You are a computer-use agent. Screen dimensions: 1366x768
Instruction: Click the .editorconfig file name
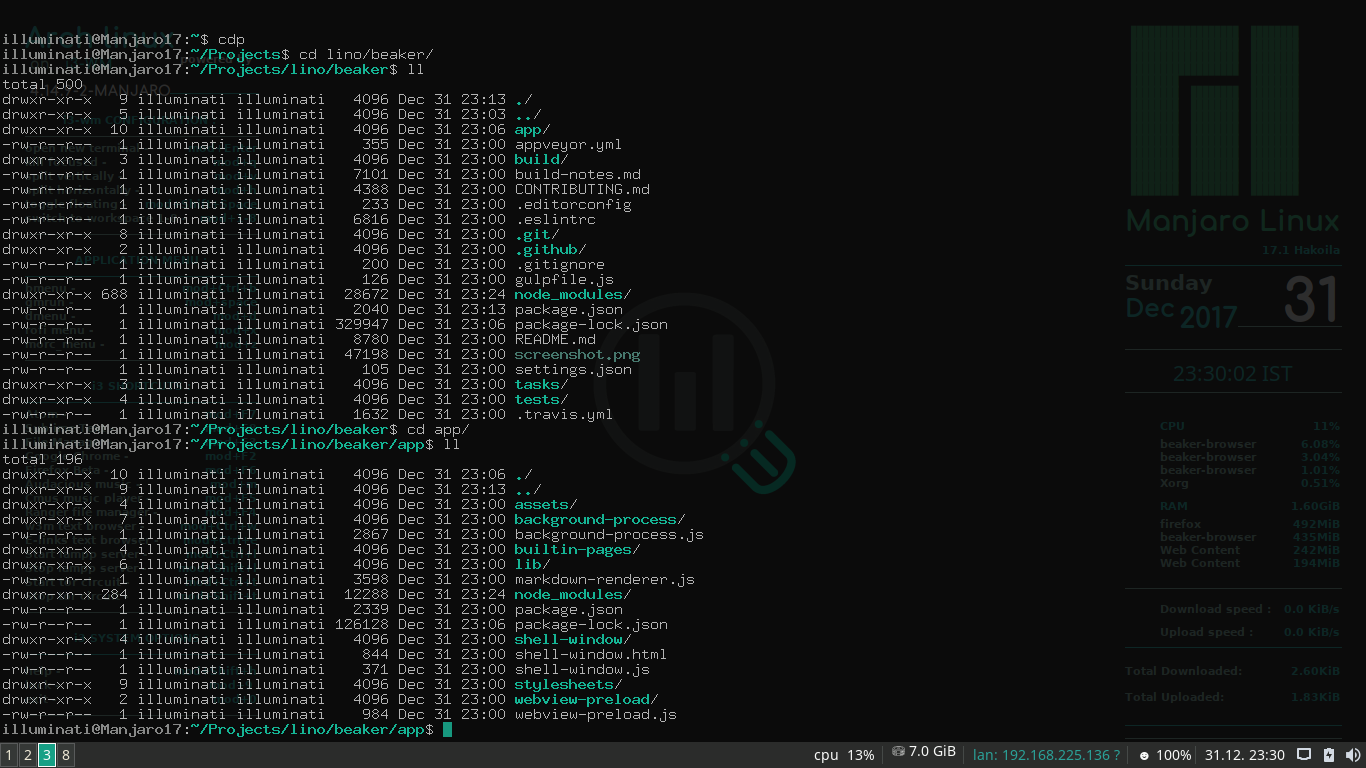pyautogui.click(x=573, y=205)
